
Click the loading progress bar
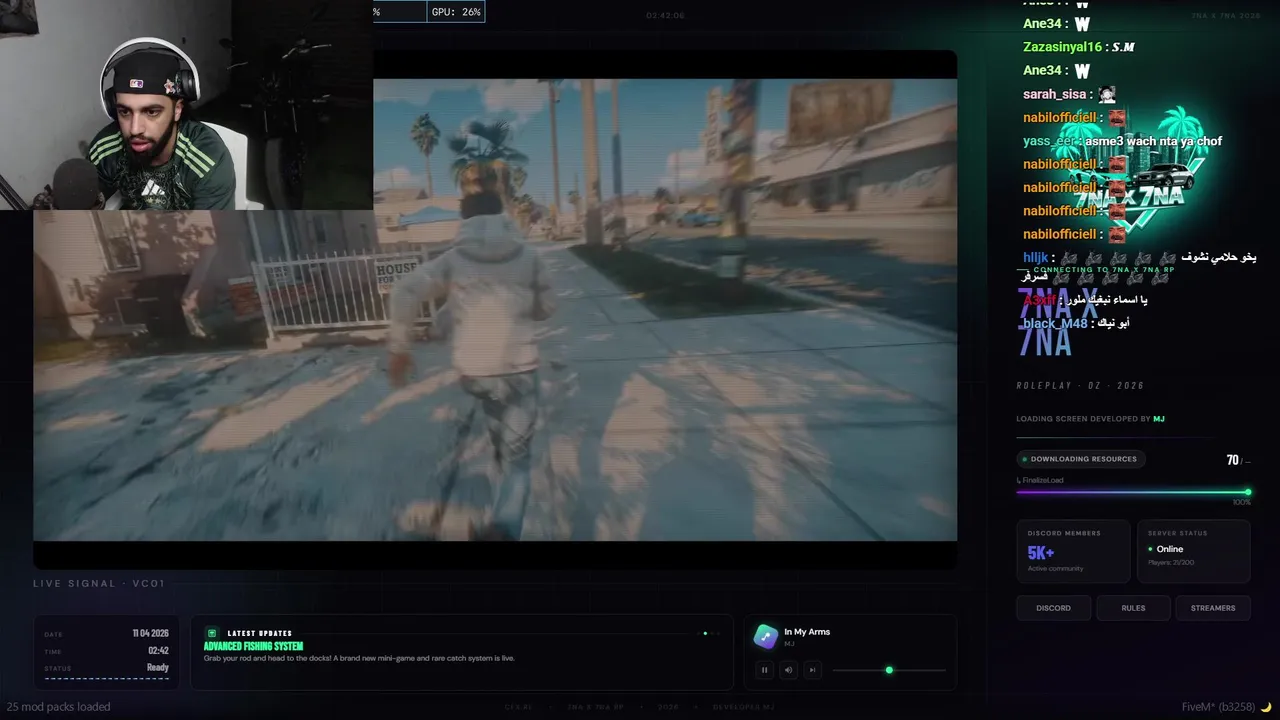coord(1133,492)
